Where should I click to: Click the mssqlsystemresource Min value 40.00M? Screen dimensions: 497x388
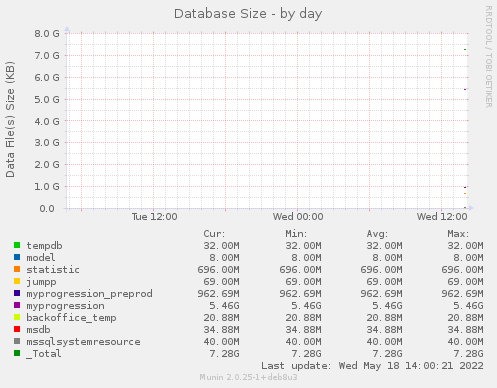303,342
